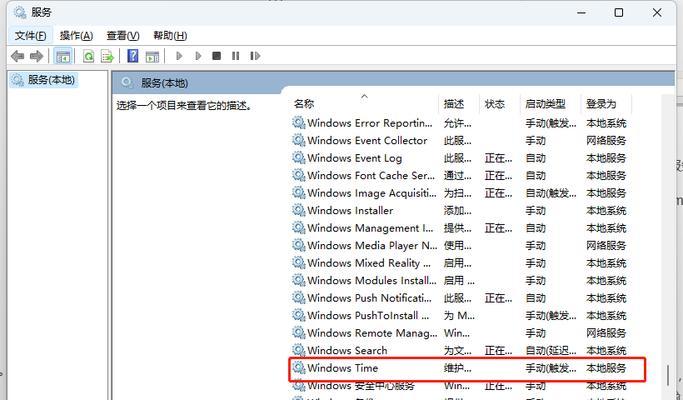Viewport: 683px width, 400px height.
Task: Click the Stop service square icon
Action: (216, 56)
